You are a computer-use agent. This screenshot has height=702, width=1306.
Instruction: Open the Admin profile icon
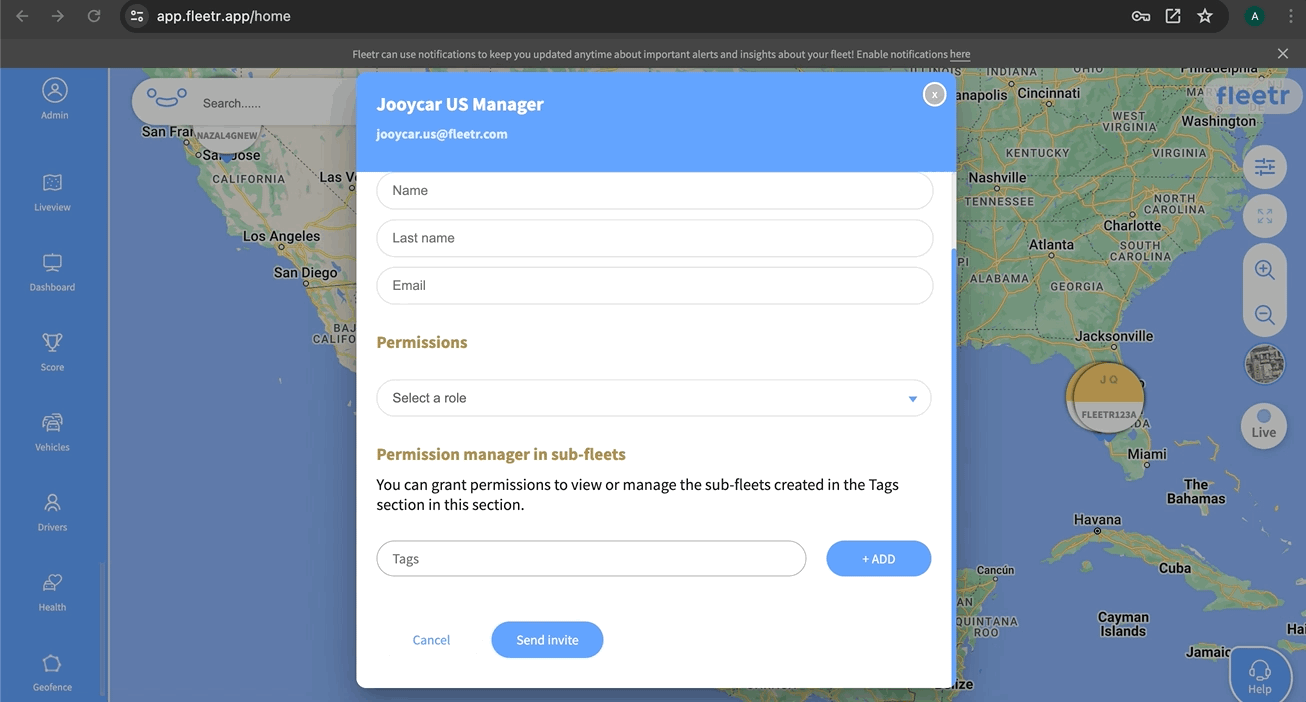(54, 98)
